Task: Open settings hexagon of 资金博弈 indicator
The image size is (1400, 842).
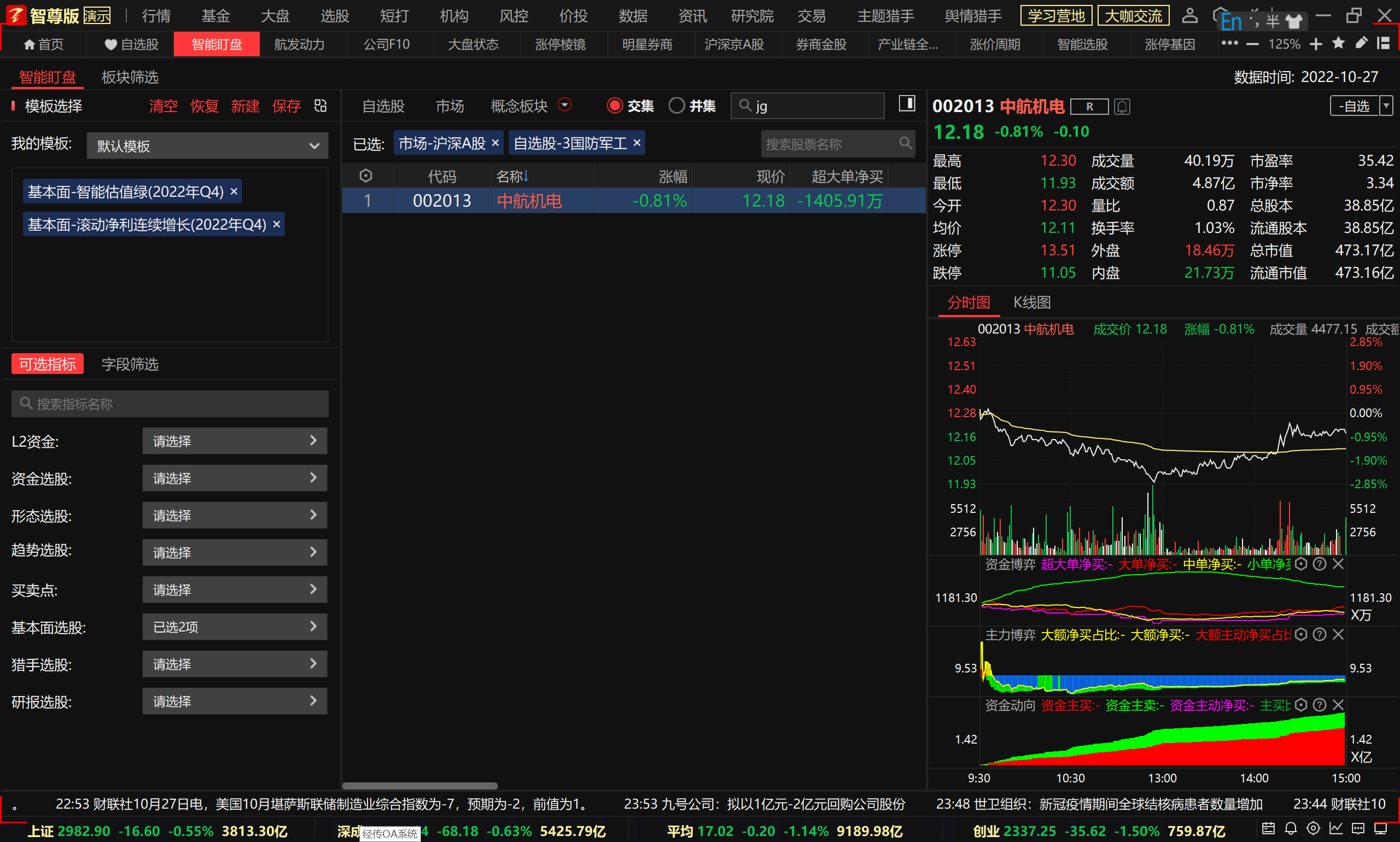Action: pos(1301,563)
